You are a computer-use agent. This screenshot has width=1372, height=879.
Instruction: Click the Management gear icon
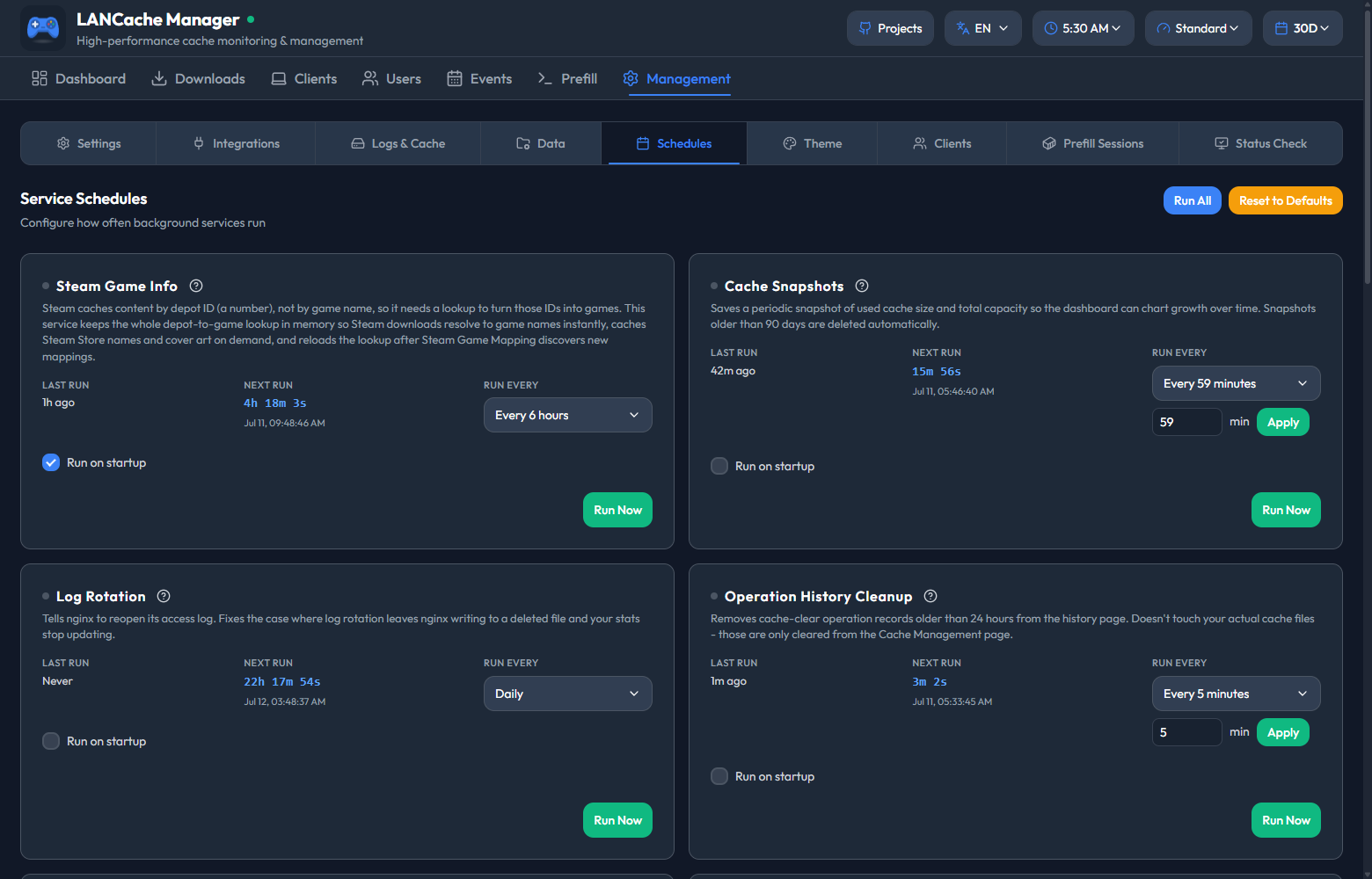coord(631,78)
